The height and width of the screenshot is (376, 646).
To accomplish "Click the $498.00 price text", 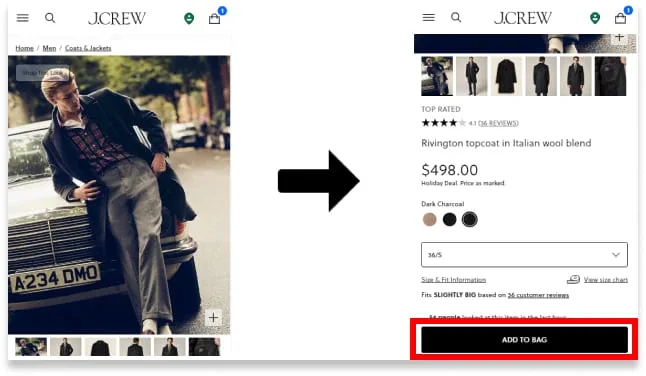I will pyautogui.click(x=449, y=170).
